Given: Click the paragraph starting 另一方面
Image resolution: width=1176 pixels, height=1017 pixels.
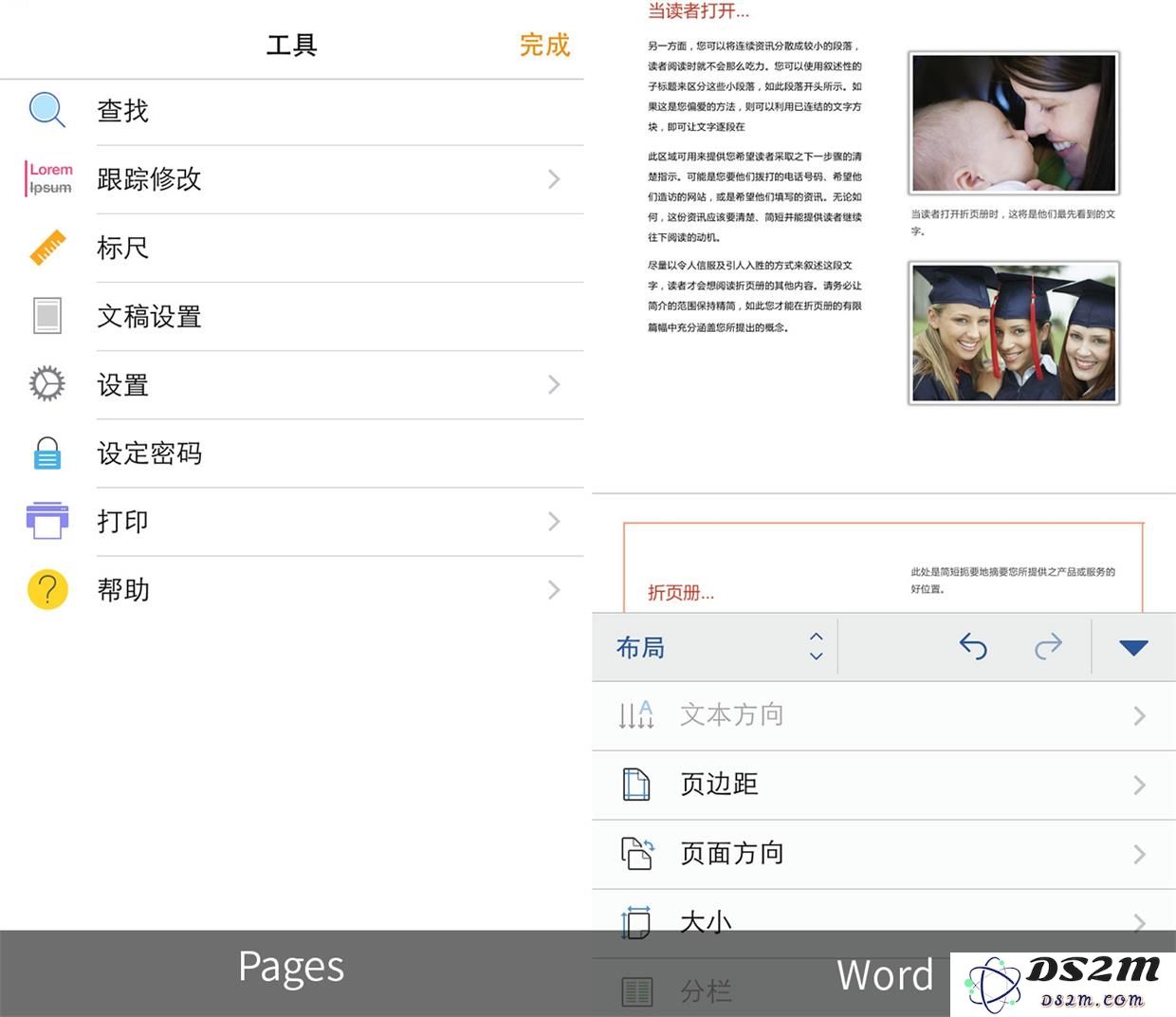Looking at the screenshot, I should click(755, 86).
